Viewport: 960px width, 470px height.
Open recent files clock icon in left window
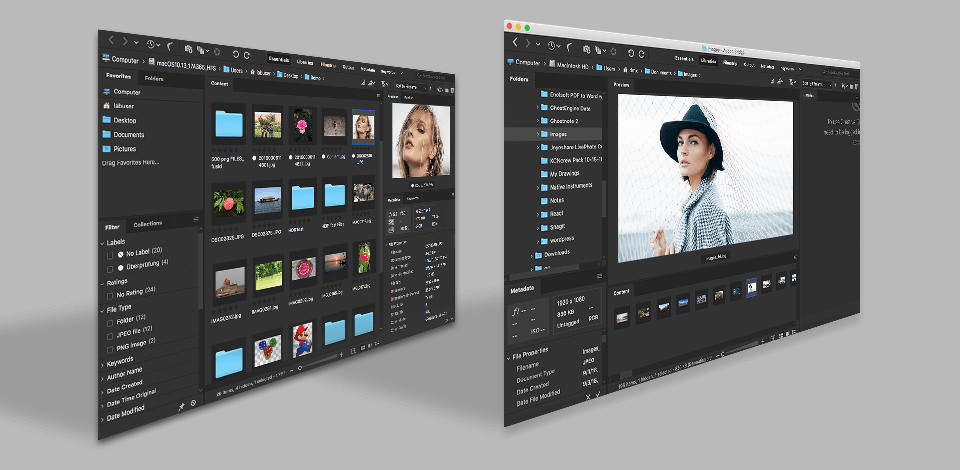coord(151,44)
